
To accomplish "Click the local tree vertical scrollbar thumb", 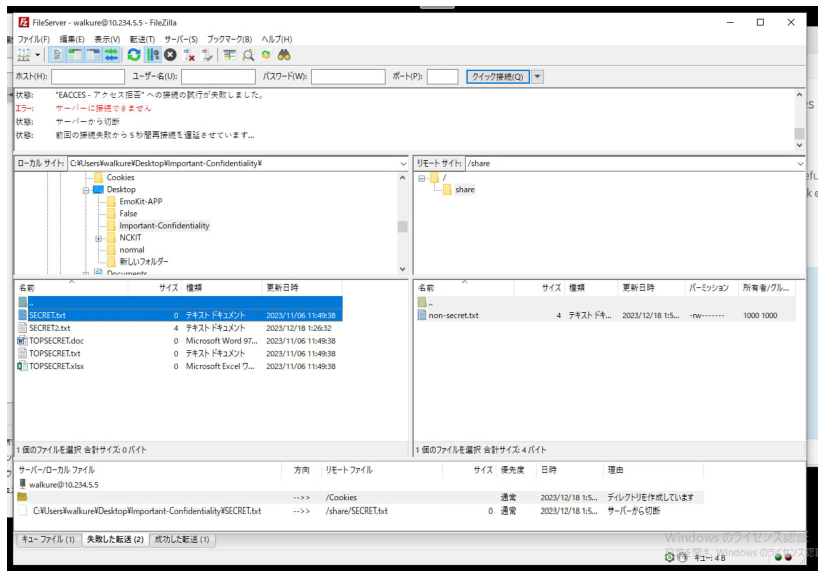I will click(402, 226).
